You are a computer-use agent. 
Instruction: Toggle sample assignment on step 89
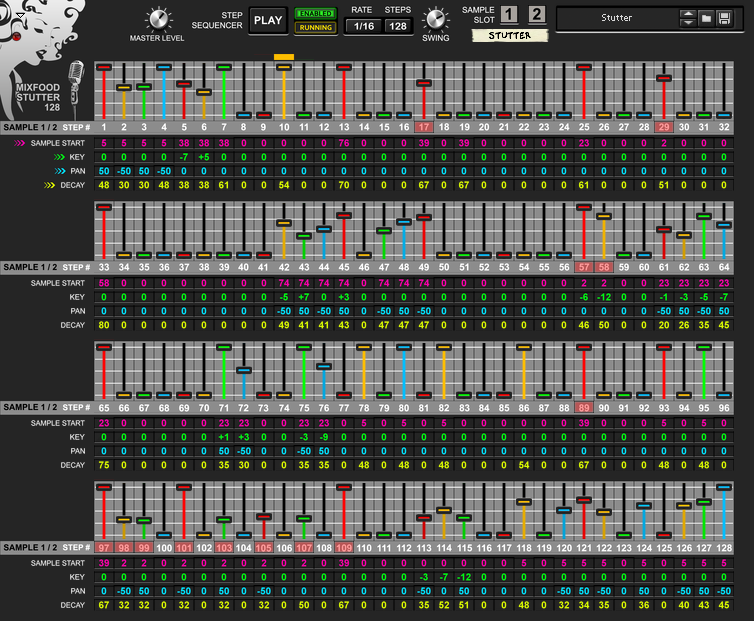point(584,408)
